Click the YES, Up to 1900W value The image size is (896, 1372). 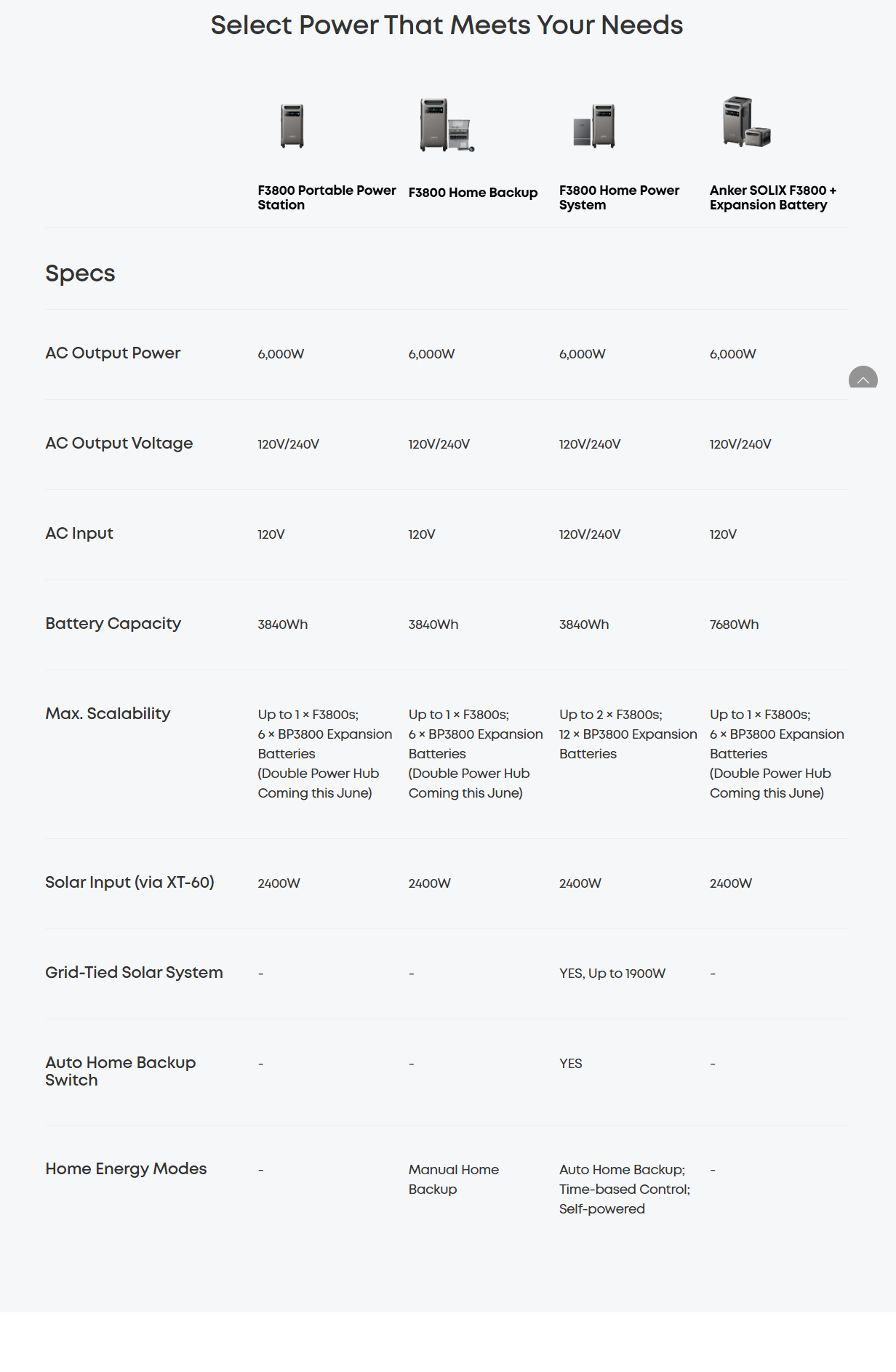pos(612,974)
